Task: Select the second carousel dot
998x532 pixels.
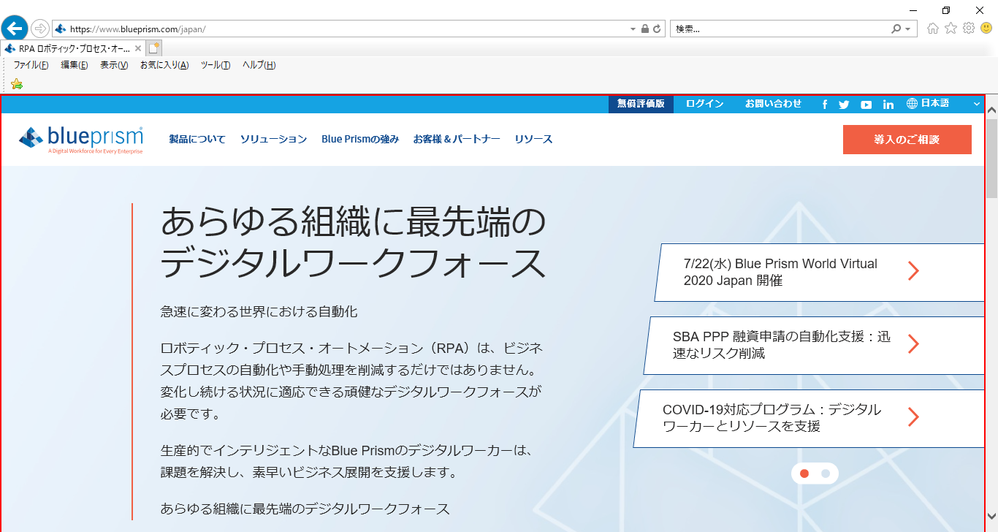Action: [826, 473]
